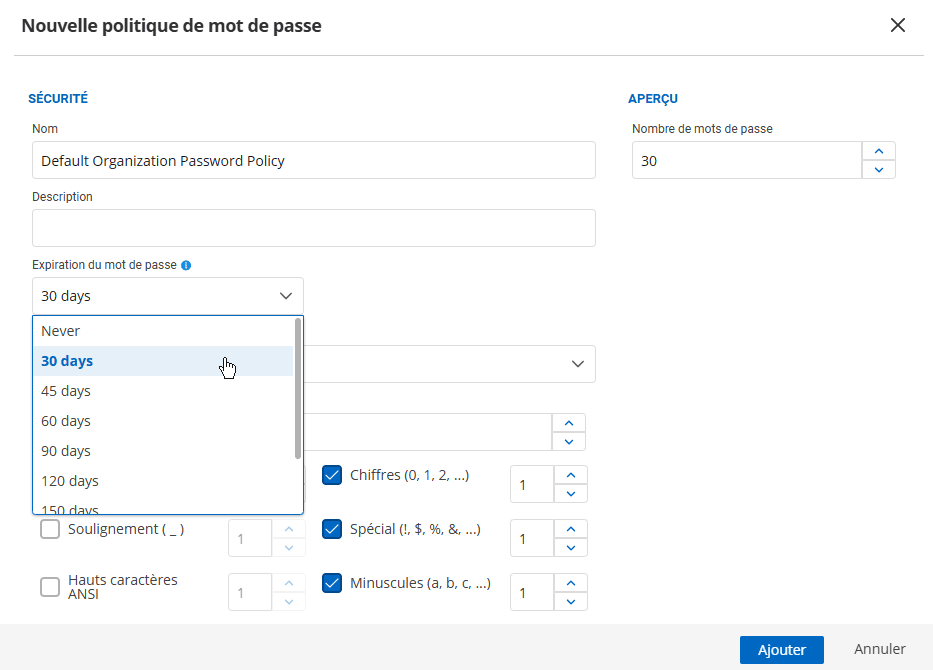933x670 pixels.
Task: Choose 90 days as password expiration
Action: (x=66, y=451)
